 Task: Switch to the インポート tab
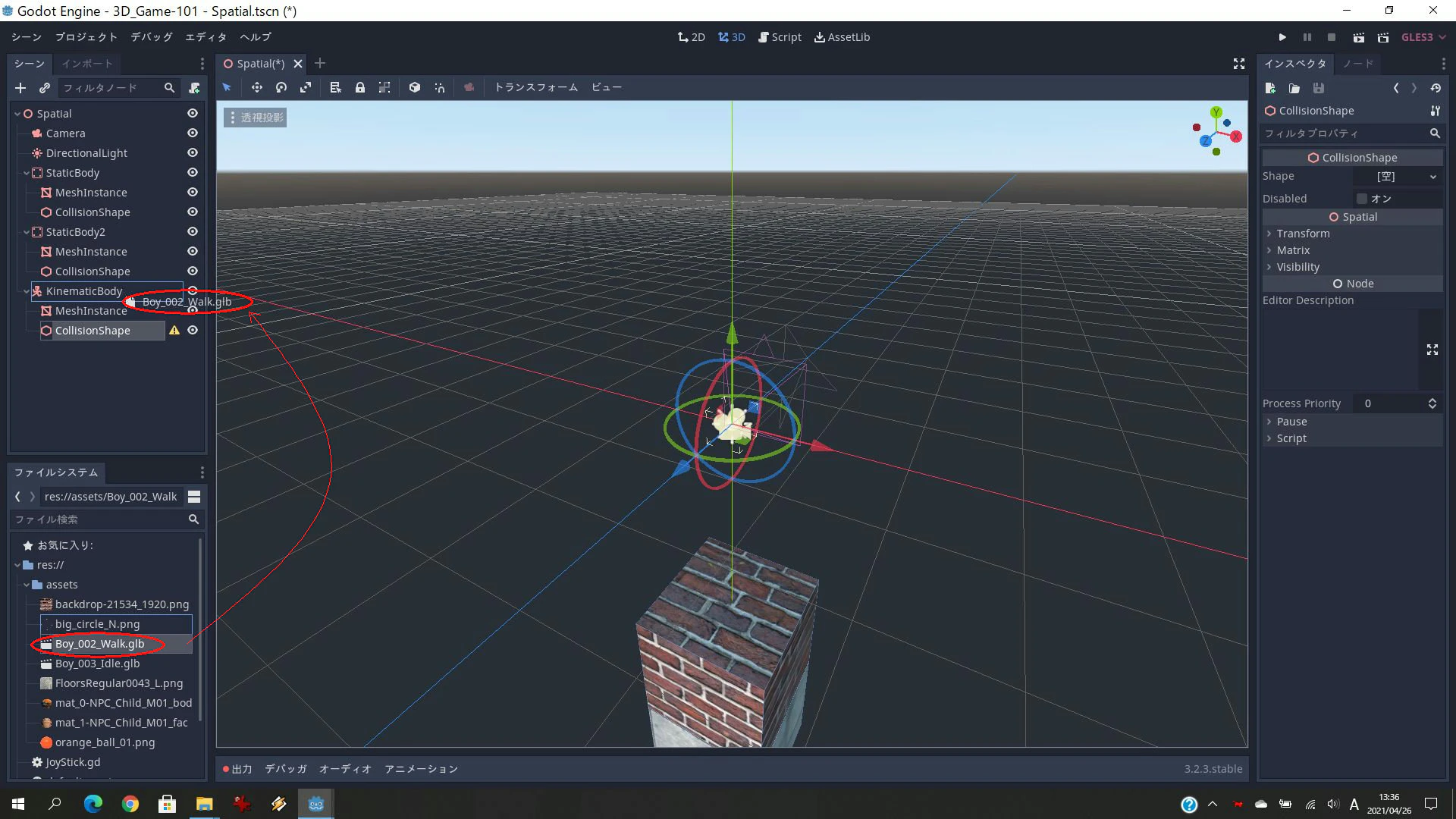click(87, 64)
